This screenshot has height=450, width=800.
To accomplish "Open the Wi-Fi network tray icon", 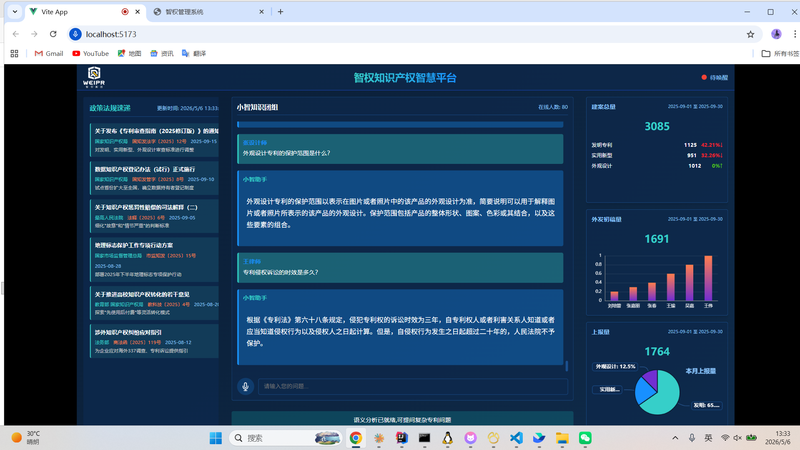I will coord(724,438).
